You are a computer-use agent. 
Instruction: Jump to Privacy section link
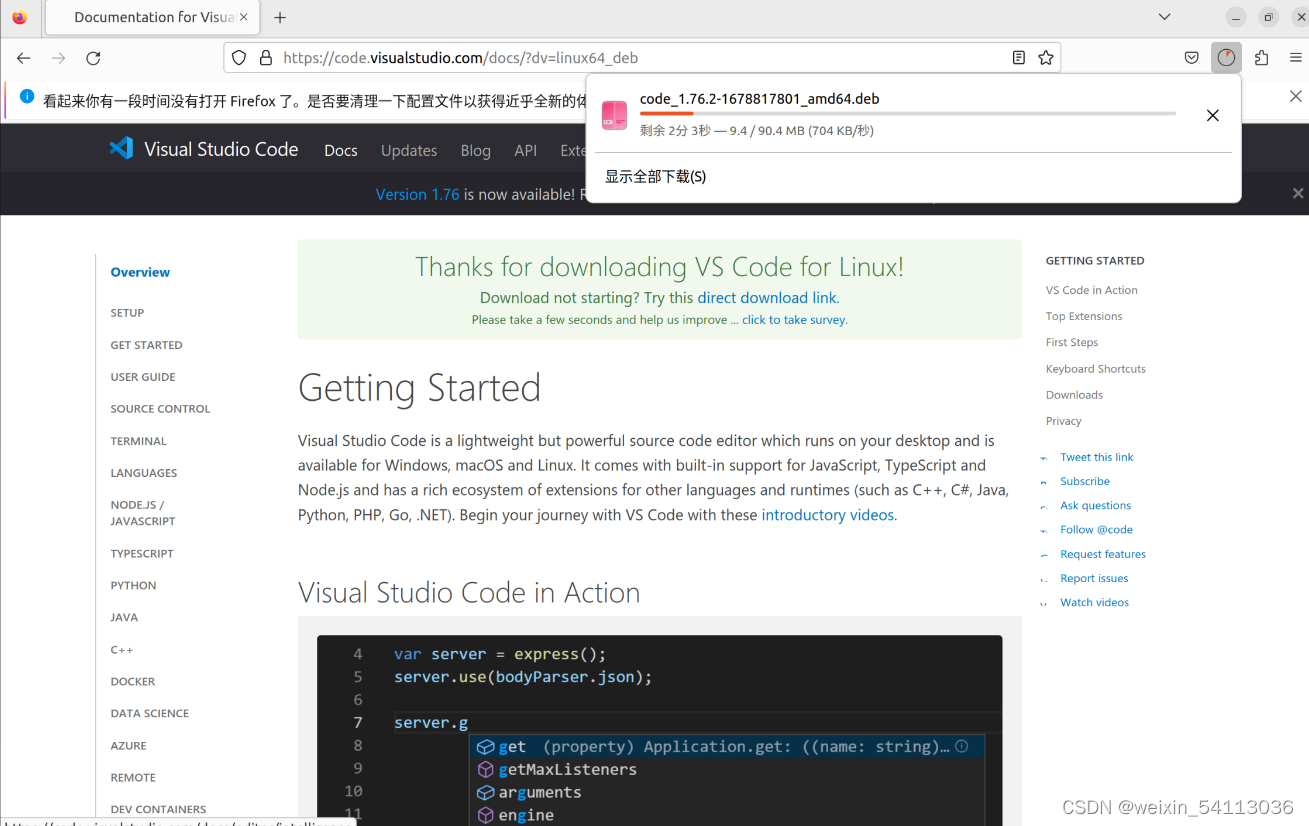coord(1064,421)
